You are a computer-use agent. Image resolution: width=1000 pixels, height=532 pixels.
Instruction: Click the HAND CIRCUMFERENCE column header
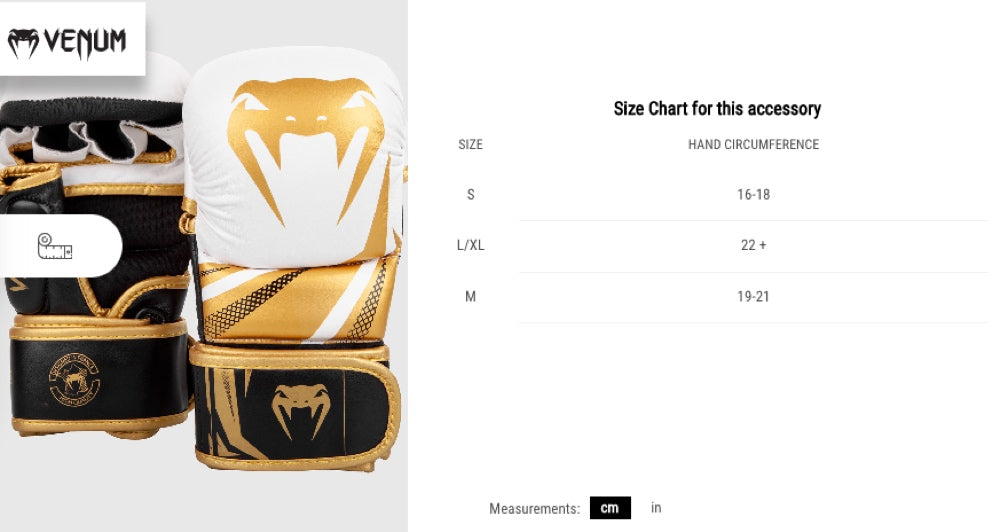coord(753,144)
